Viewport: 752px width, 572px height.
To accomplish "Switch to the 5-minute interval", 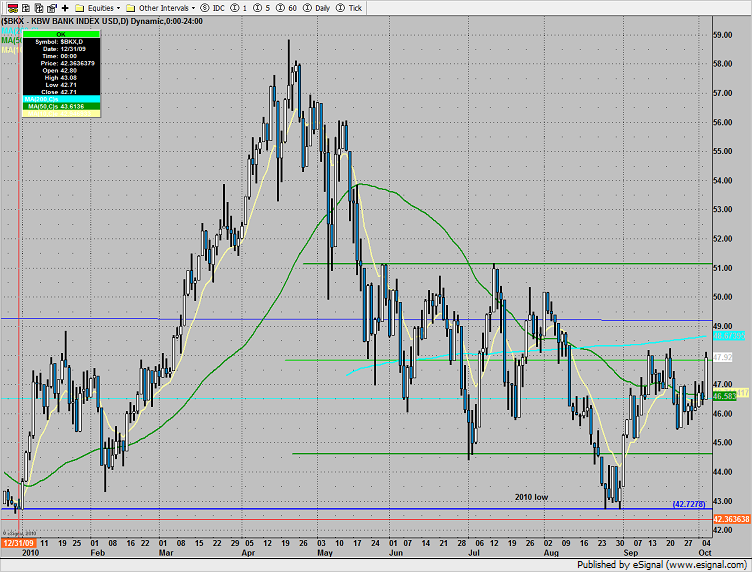I will point(265,6).
